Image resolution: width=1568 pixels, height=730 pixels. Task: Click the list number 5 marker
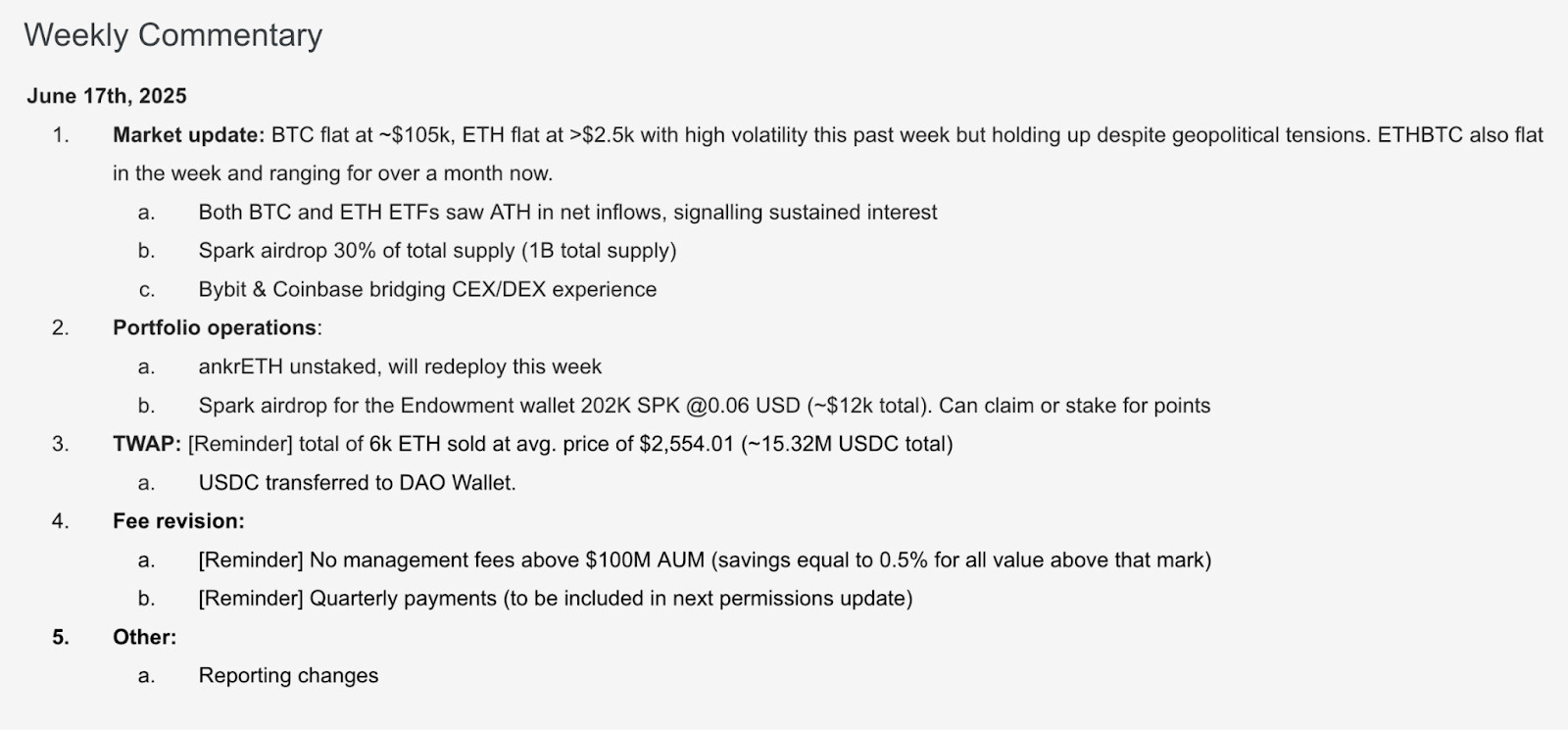(x=61, y=637)
